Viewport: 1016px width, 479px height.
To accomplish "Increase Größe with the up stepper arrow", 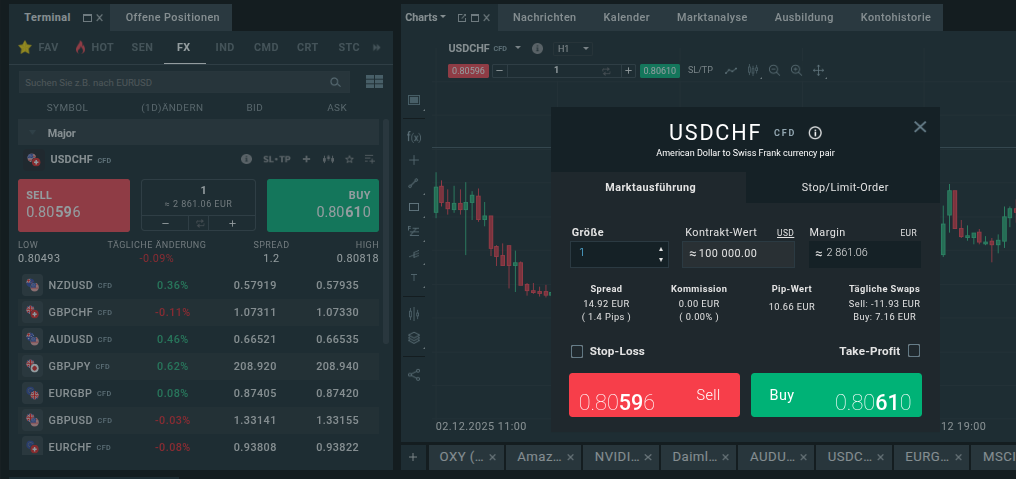I will coord(660,248).
